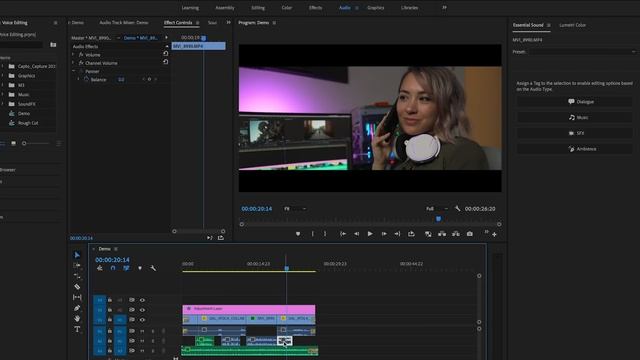Viewport: 640px width, 360px height.
Task: Expand the Music bin
Action: coord(2,94)
